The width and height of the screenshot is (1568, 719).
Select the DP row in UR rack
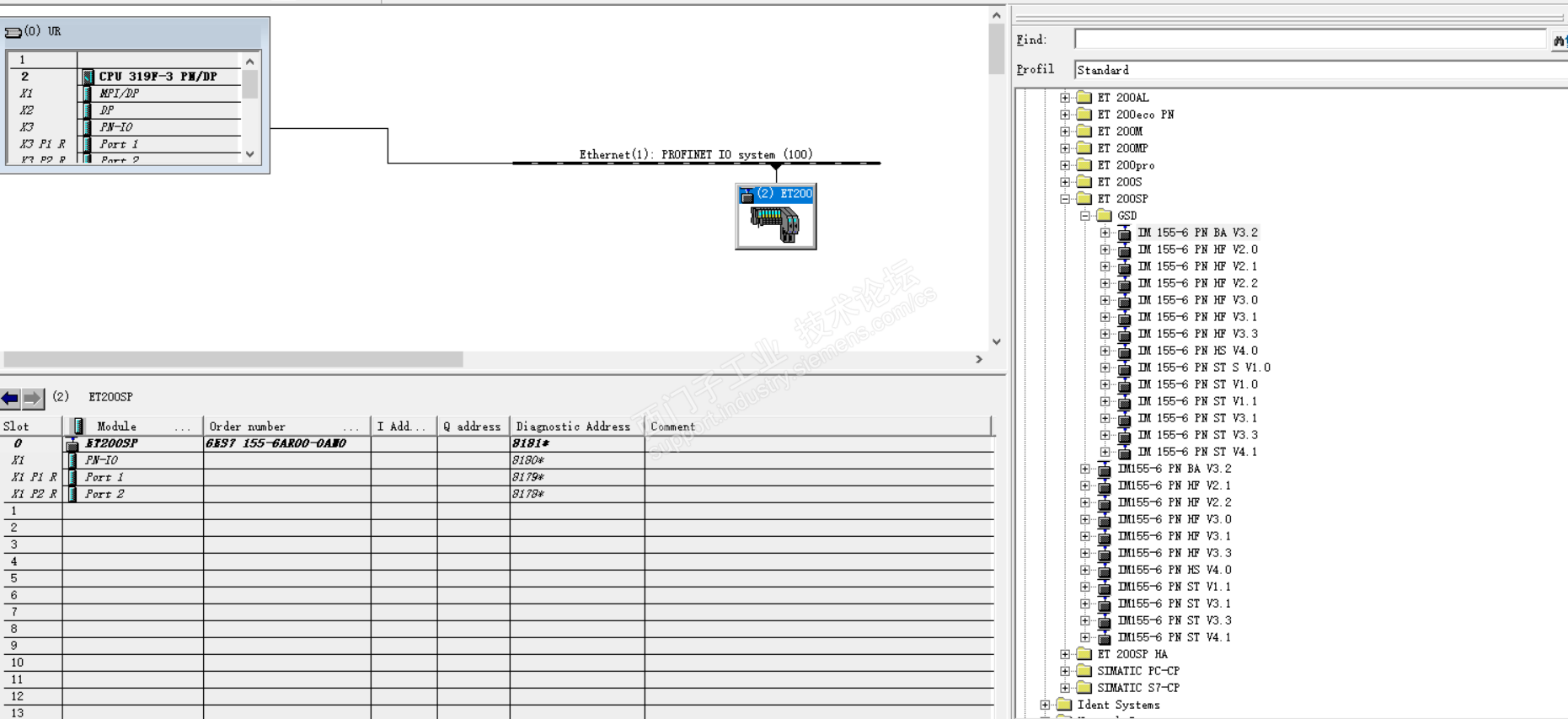[x=125, y=110]
